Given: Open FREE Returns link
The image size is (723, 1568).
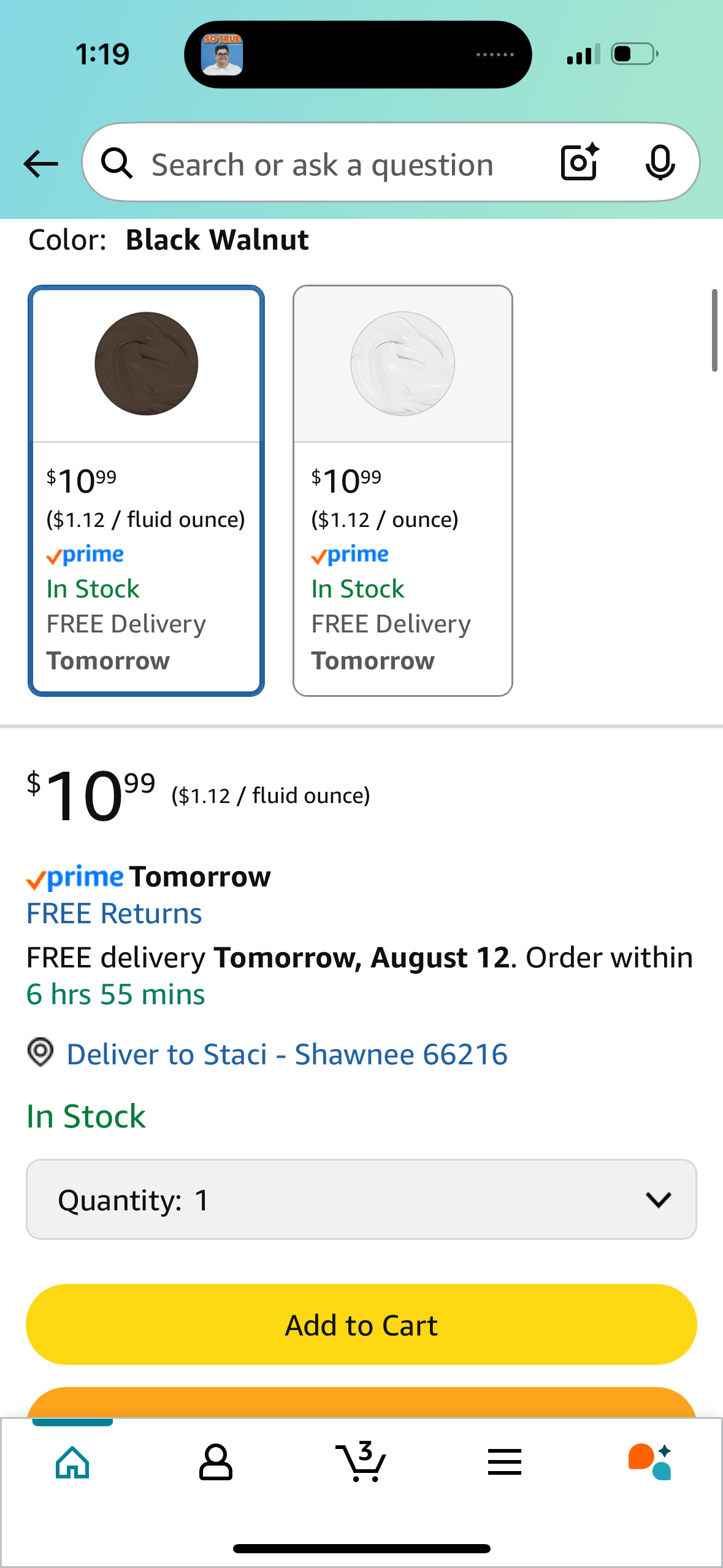Looking at the screenshot, I should point(114,913).
